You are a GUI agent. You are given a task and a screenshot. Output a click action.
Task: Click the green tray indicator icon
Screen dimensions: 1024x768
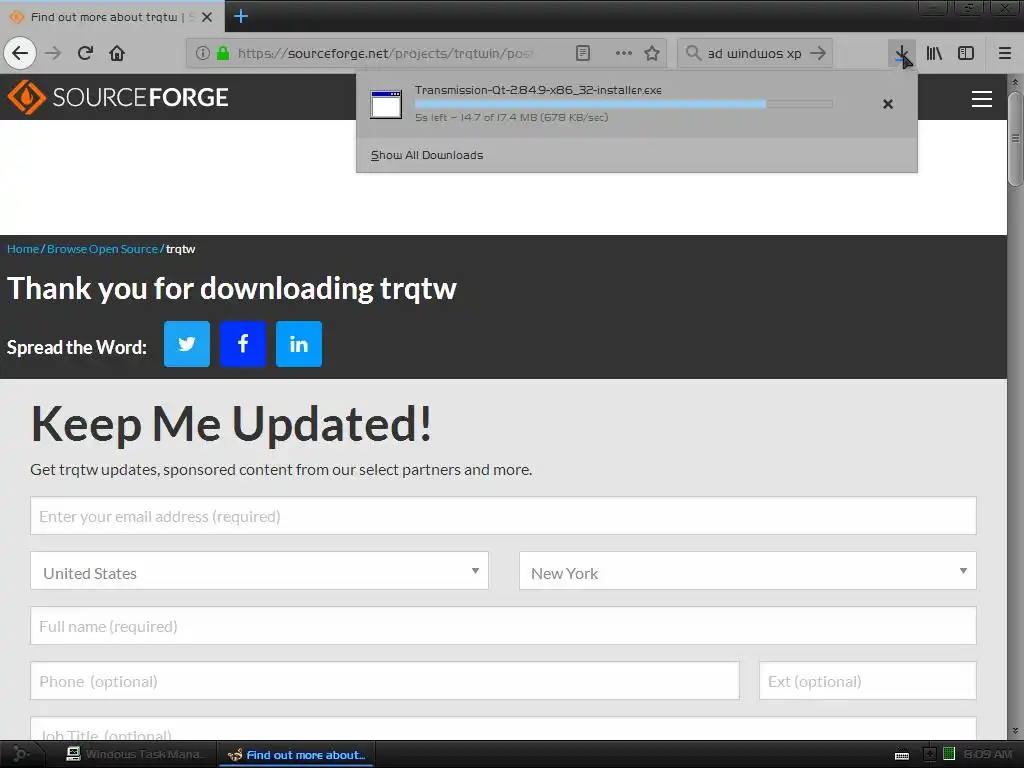tap(949, 754)
